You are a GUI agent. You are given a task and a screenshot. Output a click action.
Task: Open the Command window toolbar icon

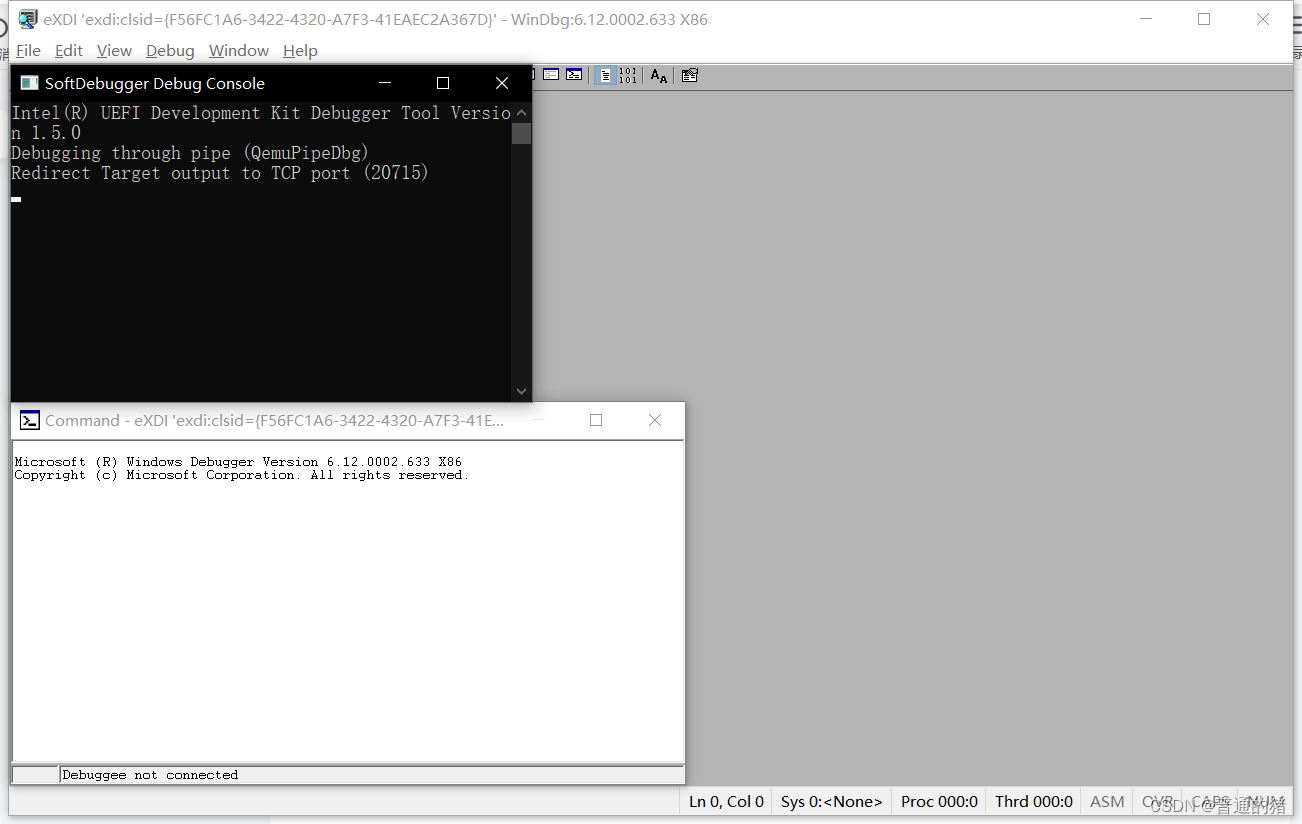(573, 75)
